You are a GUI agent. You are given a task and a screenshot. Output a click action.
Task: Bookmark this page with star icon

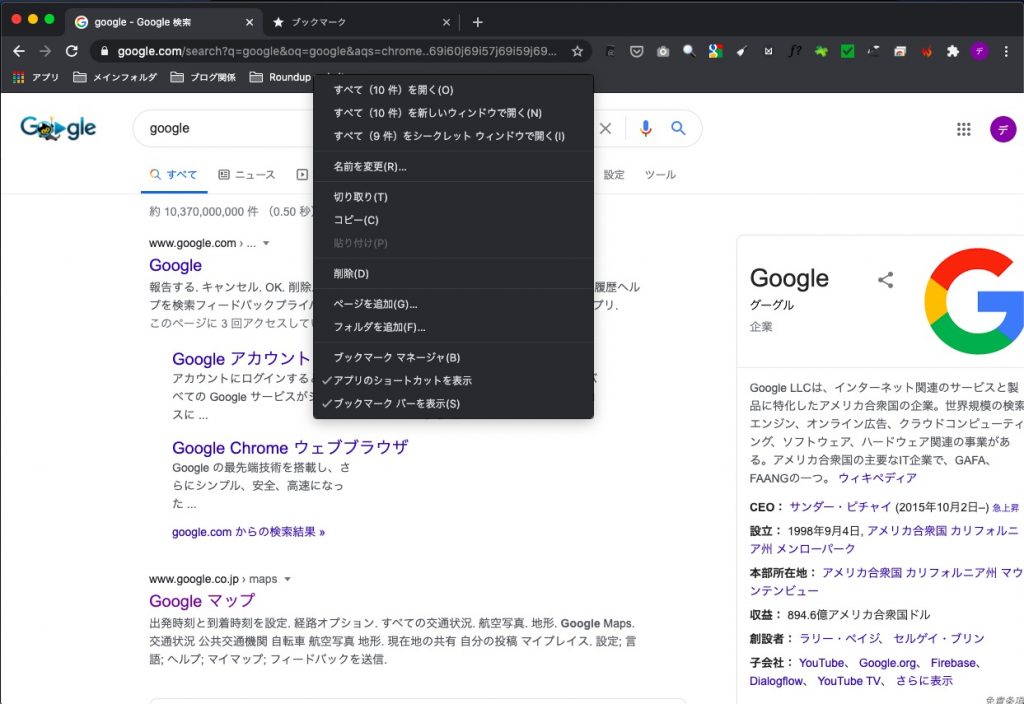pos(577,51)
